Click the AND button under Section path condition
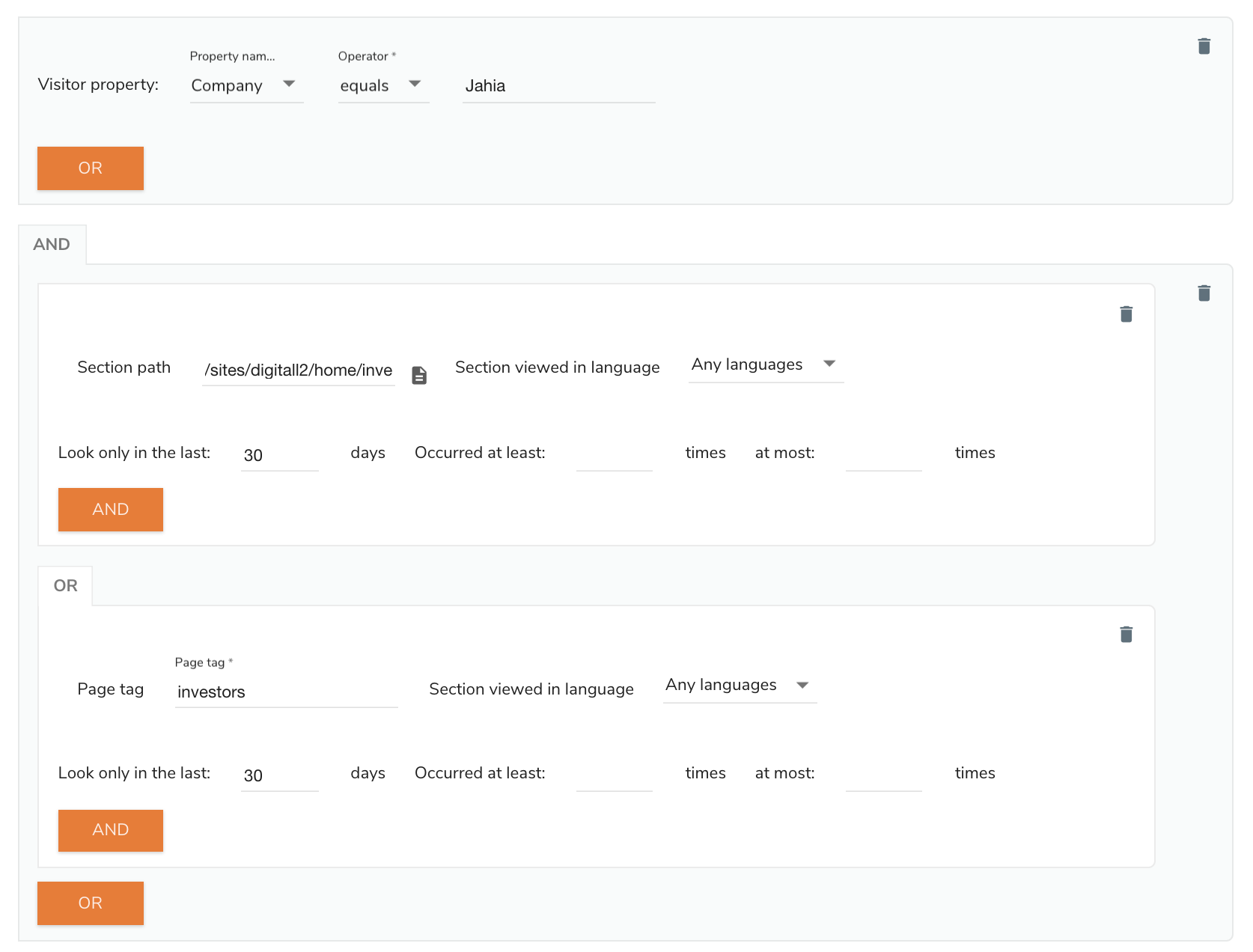This screenshot has height=952, width=1253. click(111, 509)
